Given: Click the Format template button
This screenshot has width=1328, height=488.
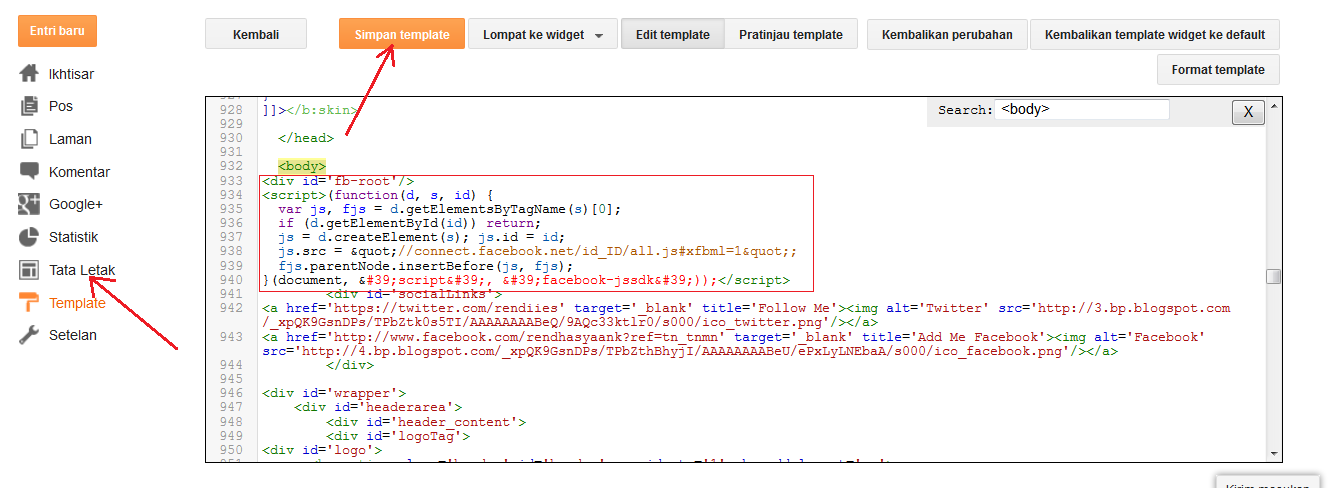Looking at the screenshot, I should click(1219, 69).
